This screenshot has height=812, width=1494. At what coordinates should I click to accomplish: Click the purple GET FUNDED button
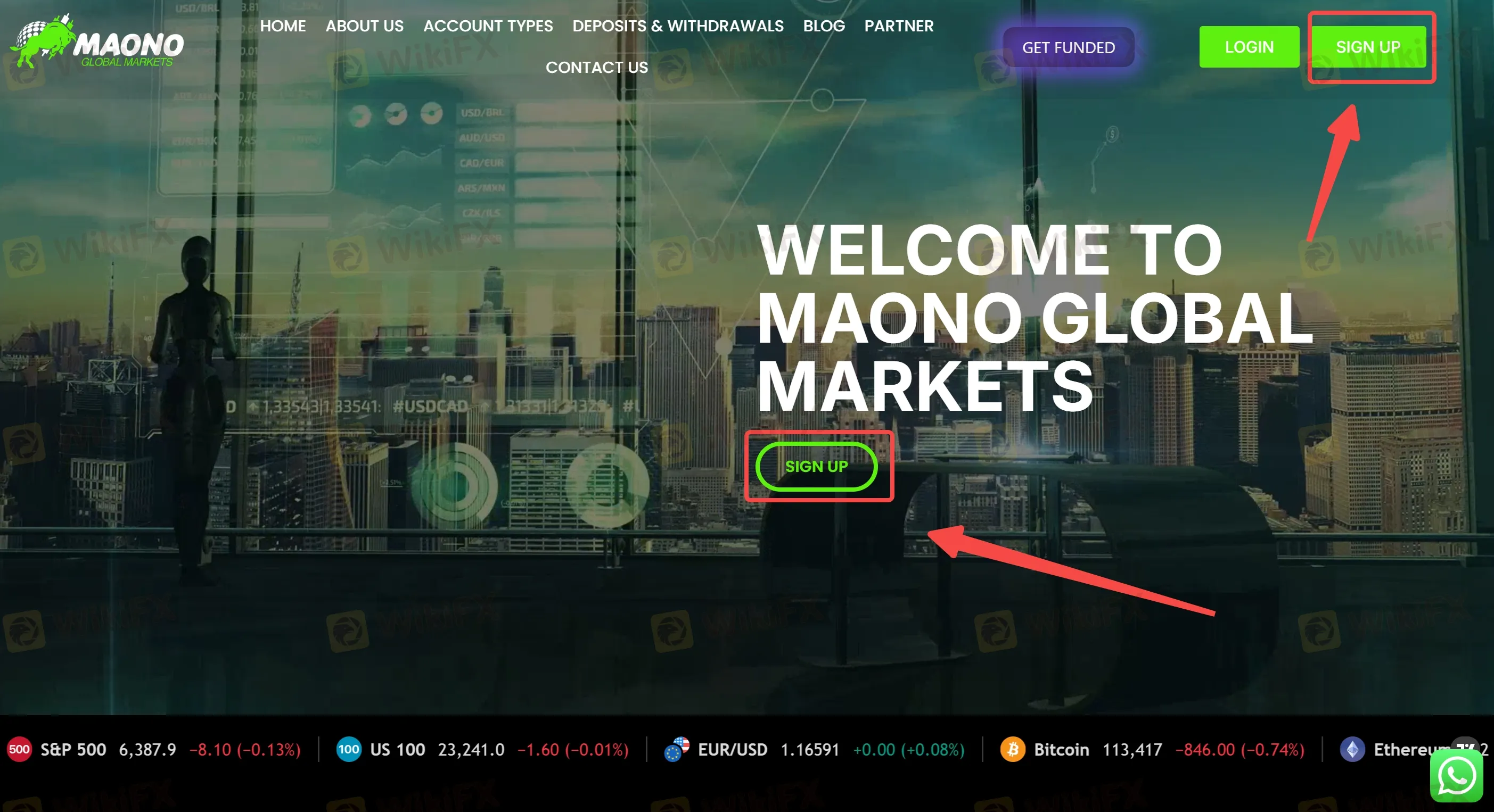click(x=1068, y=47)
